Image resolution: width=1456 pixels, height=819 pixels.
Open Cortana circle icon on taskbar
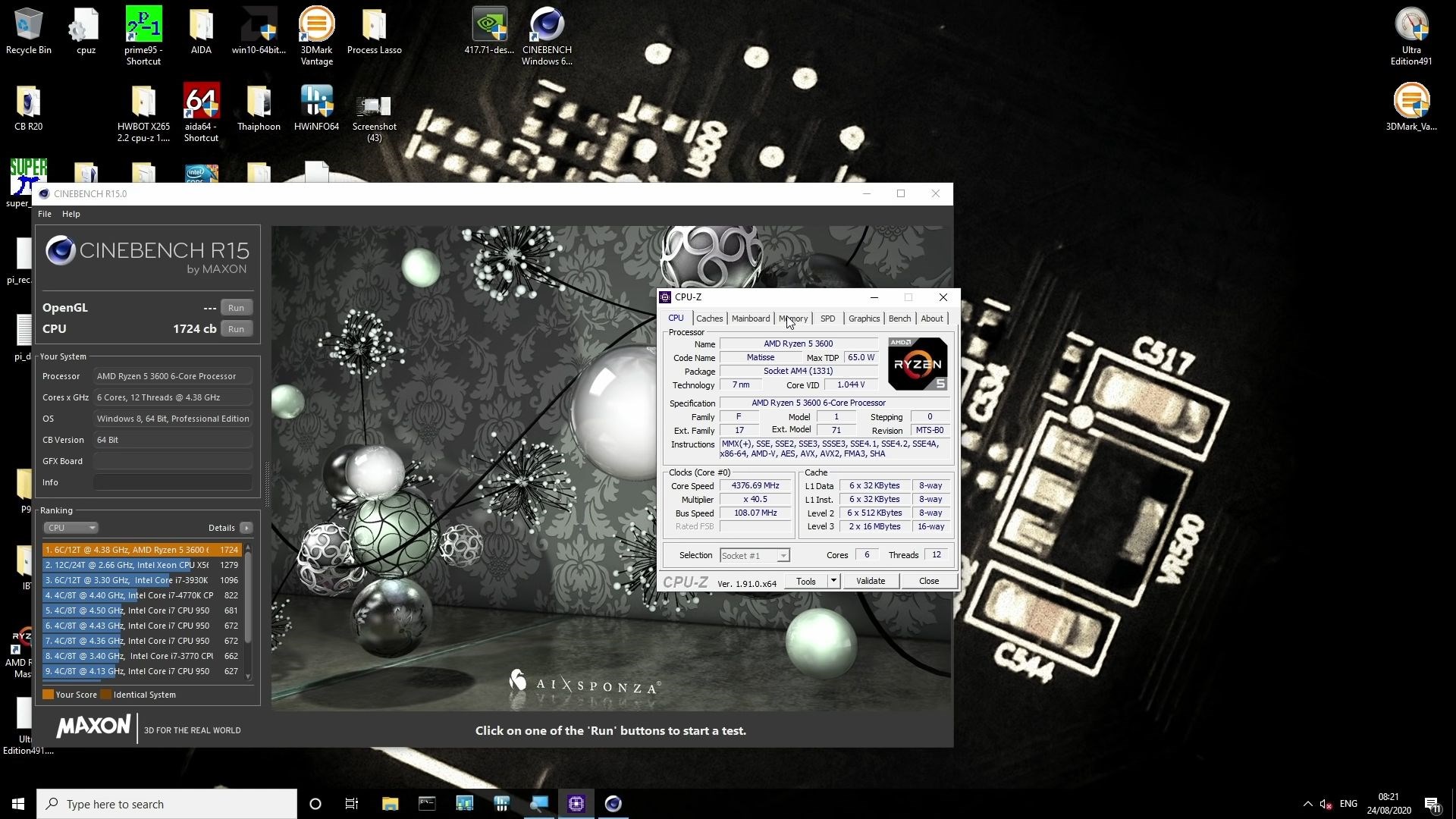tap(315, 804)
